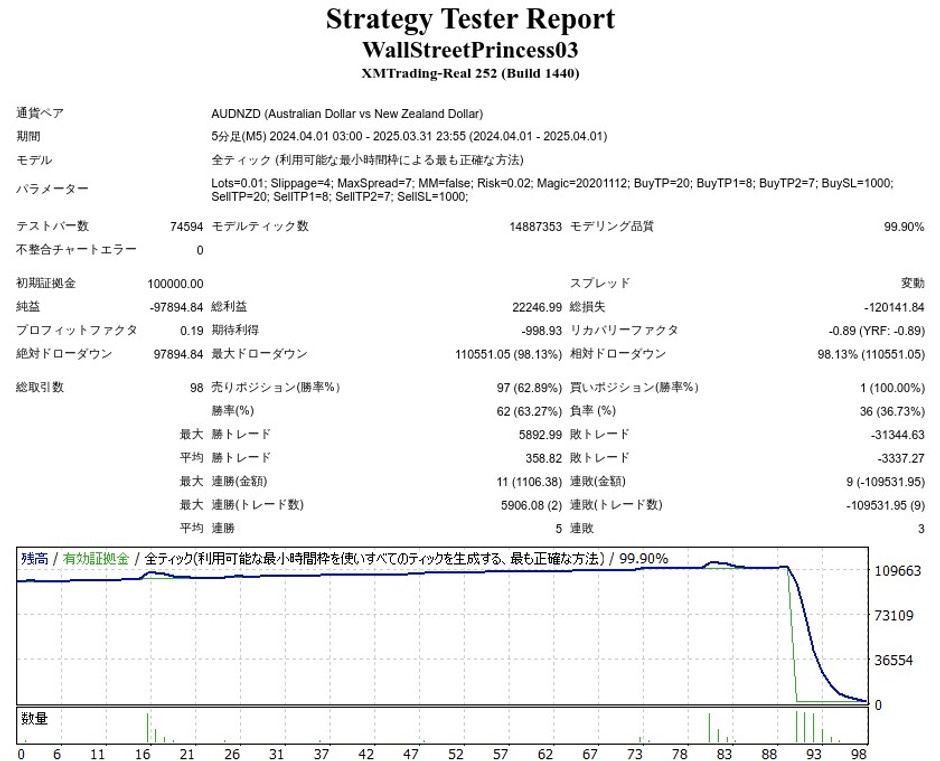The image size is (940, 761).
Task: Click long positions value 1 (100.00%)
Action: 892,388
